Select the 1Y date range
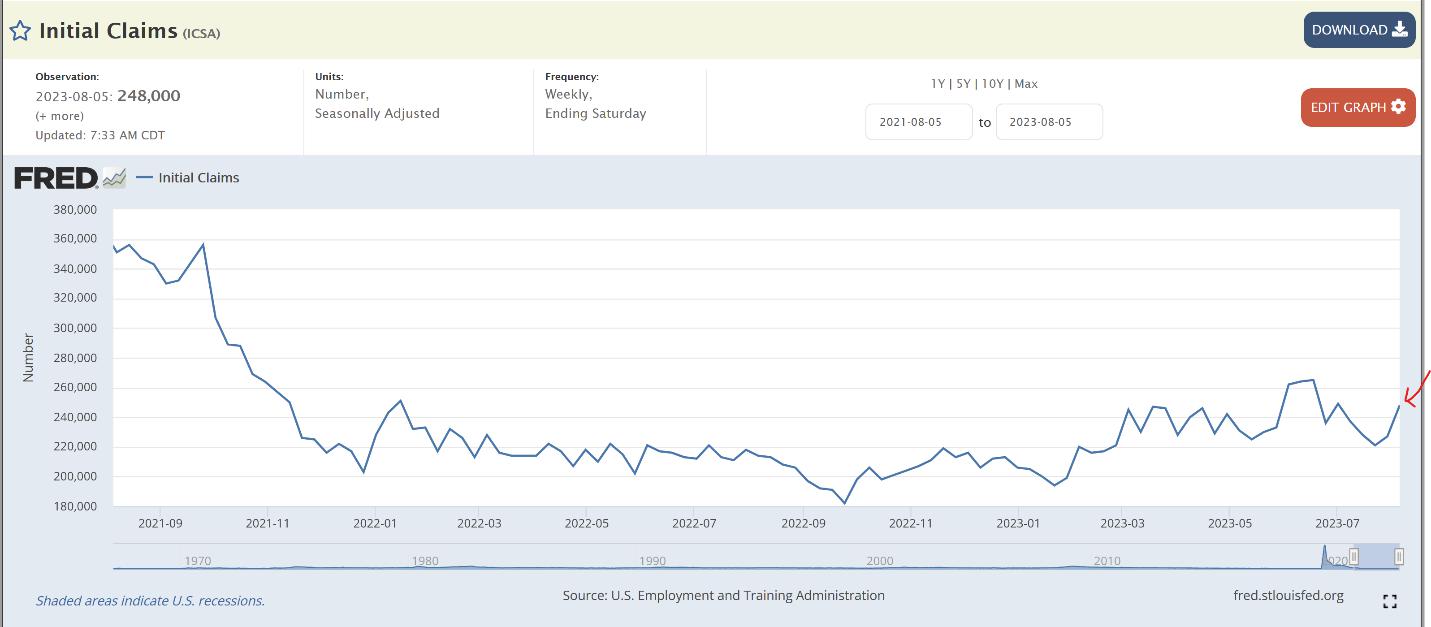The width and height of the screenshot is (1431, 627). tap(939, 84)
